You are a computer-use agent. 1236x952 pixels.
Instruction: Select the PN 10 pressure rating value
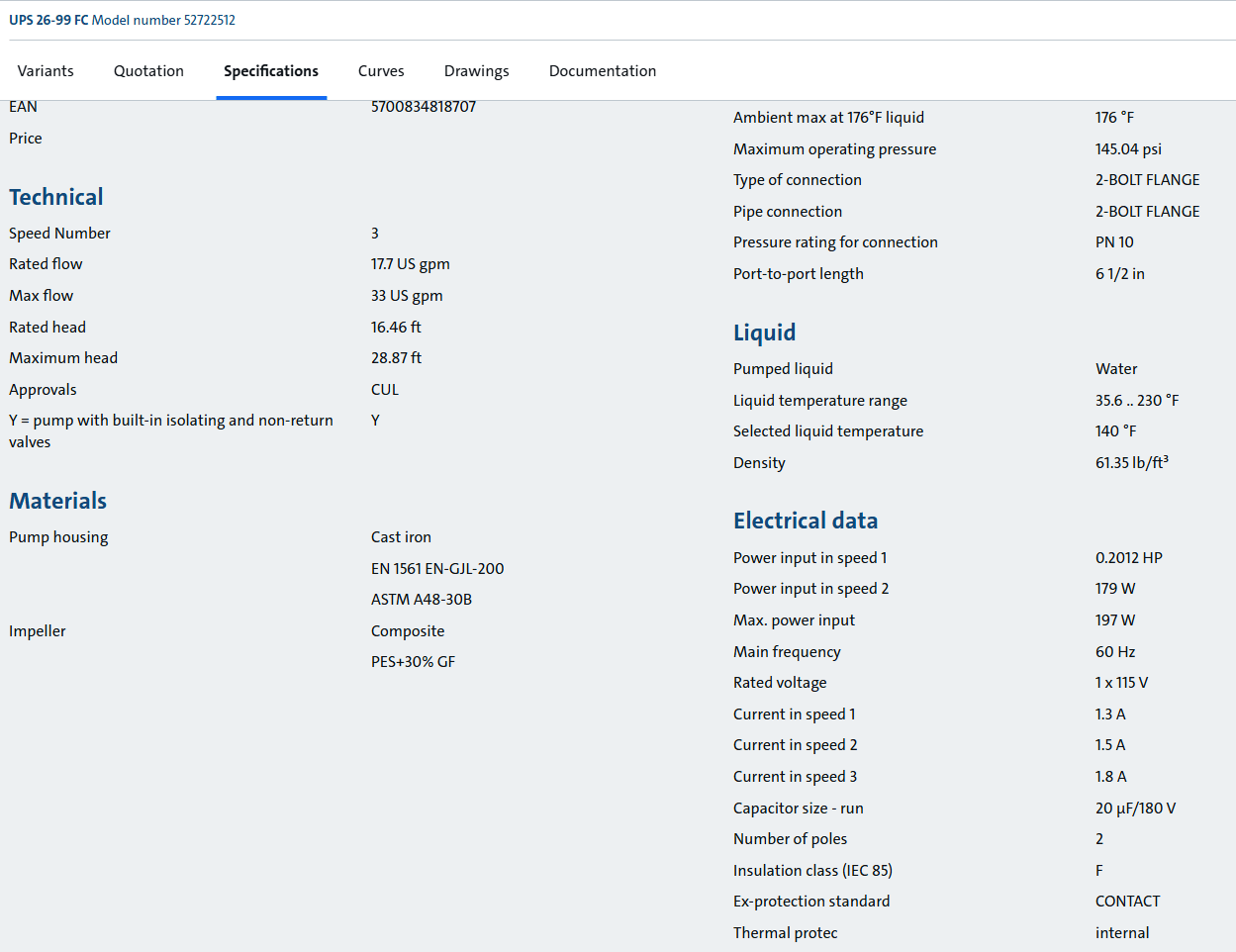pyautogui.click(x=1114, y=242)
